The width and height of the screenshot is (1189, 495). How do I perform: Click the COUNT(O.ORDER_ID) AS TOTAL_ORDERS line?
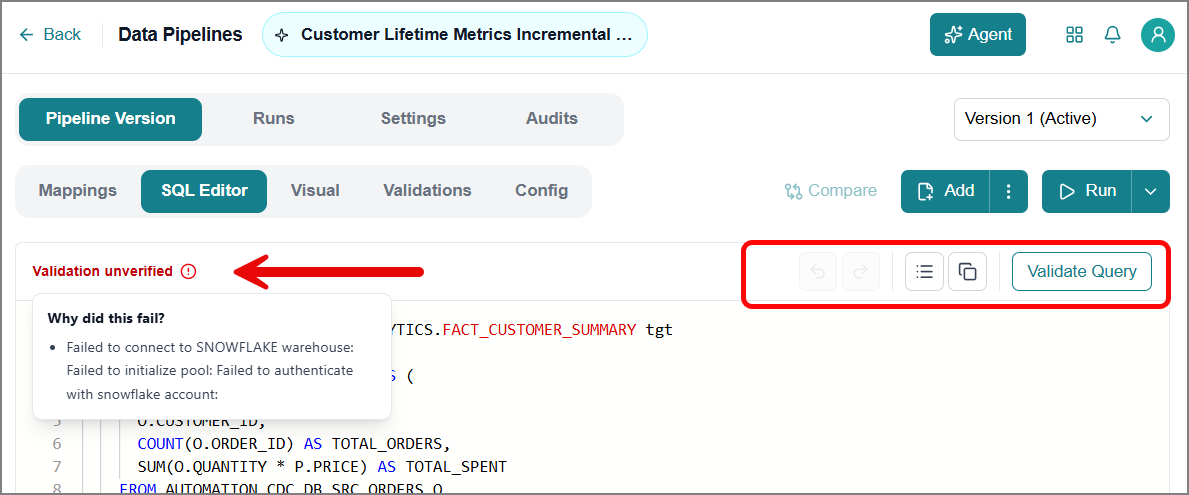[293, 443]
